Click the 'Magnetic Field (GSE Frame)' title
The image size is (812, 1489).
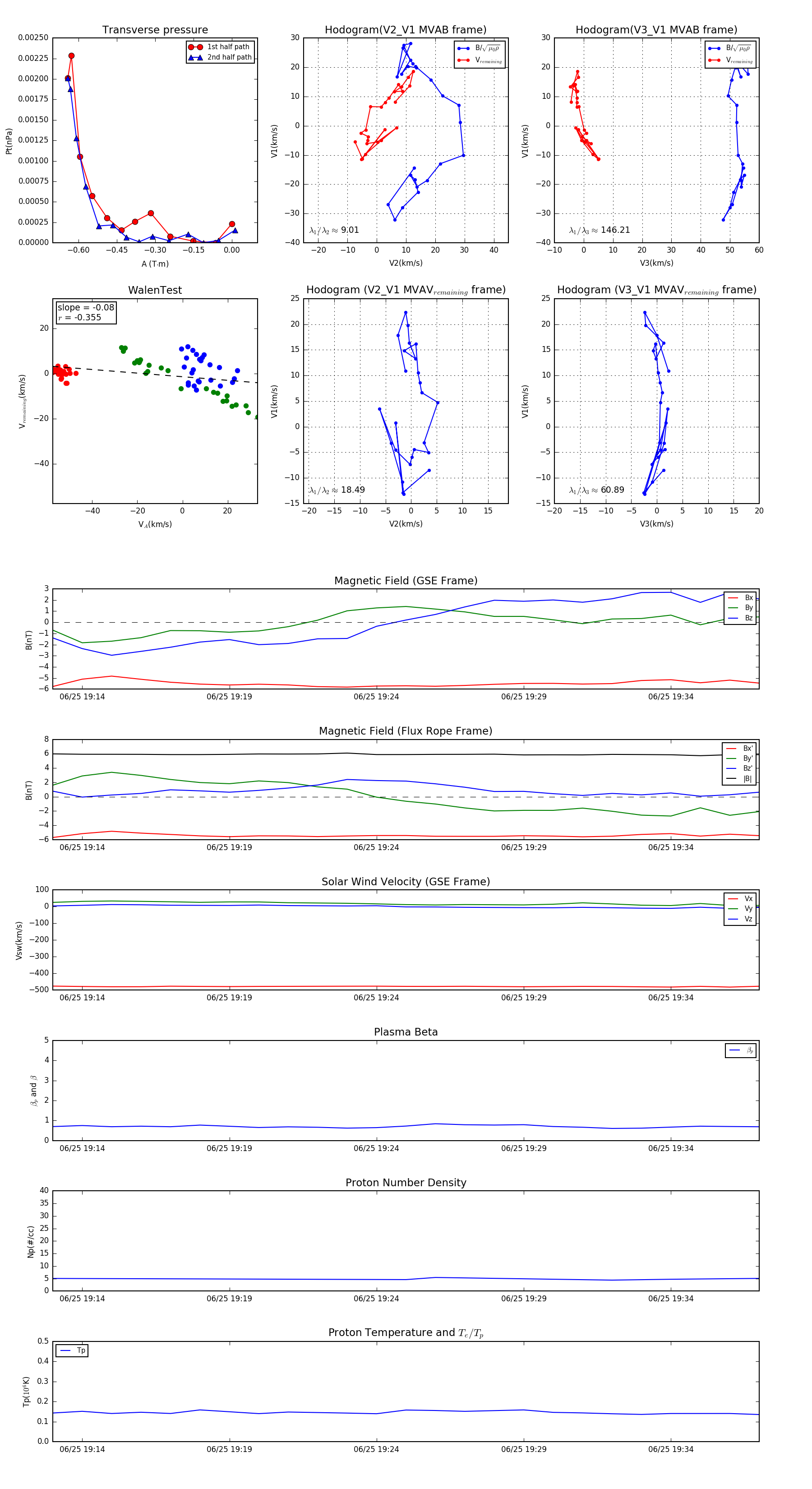click(406, 581)
